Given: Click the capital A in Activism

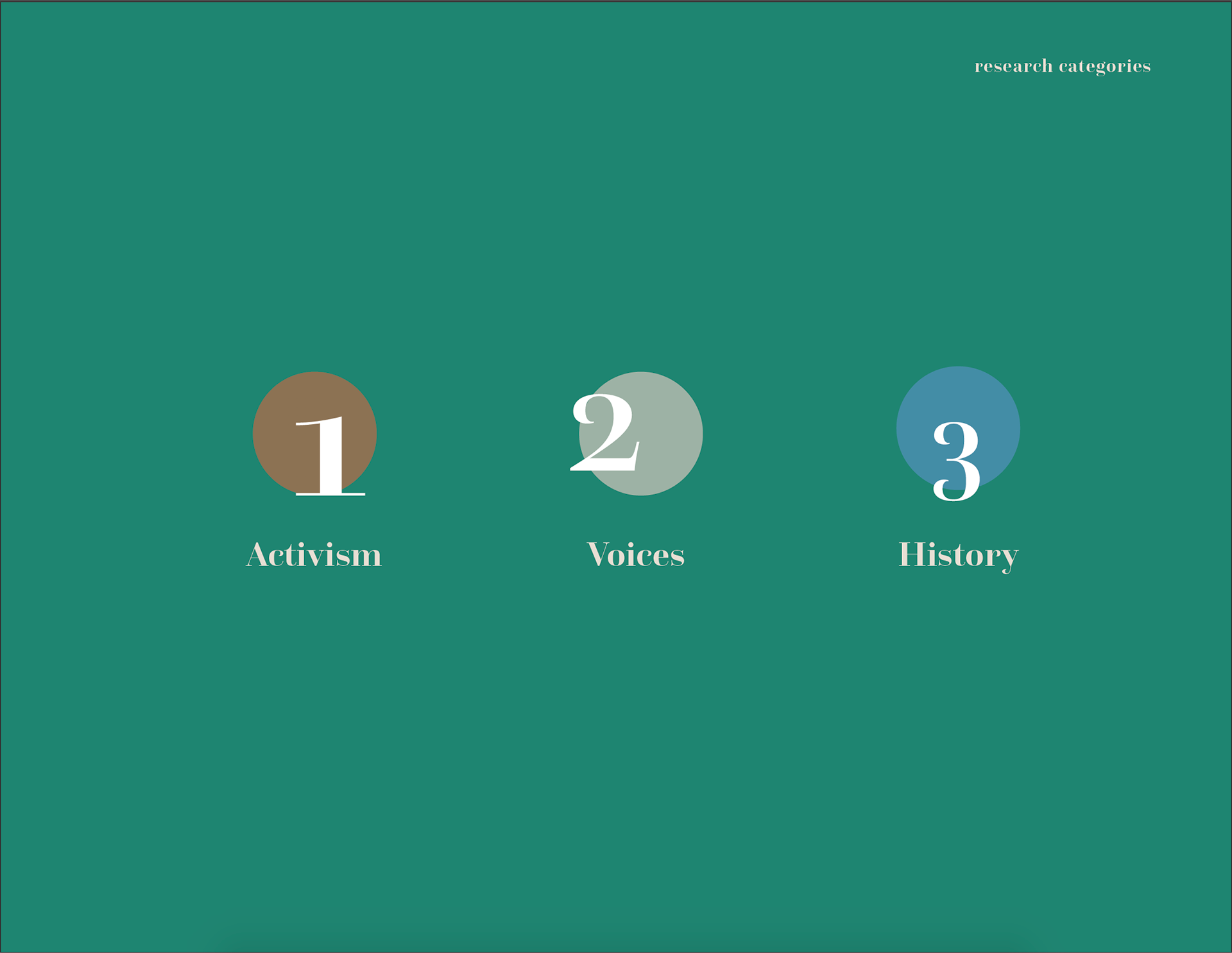Looking at the screenshot, I should tap(257, 555).
